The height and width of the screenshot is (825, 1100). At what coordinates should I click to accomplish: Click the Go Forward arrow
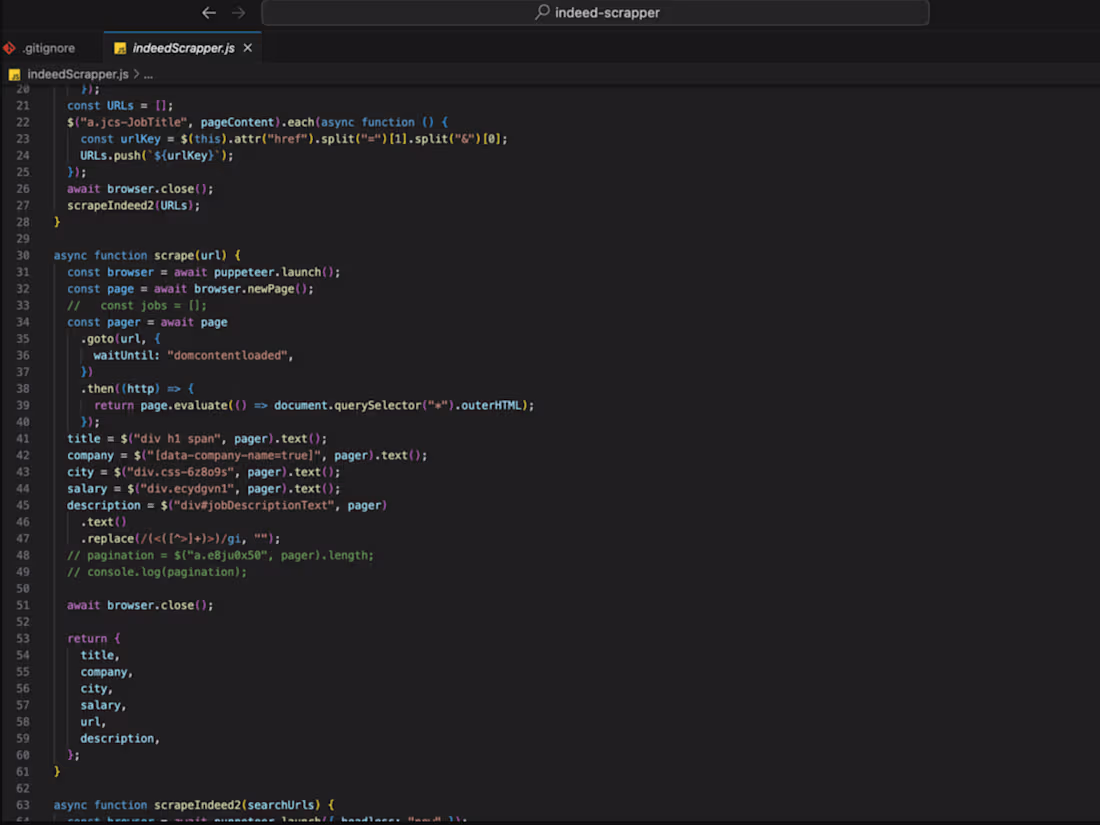(238, 13)
